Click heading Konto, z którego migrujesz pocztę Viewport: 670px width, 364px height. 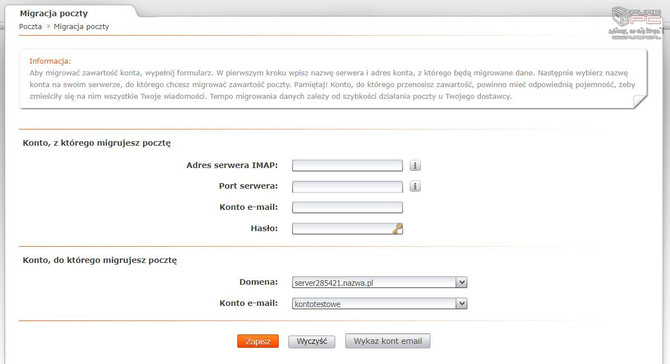point(97,143)
